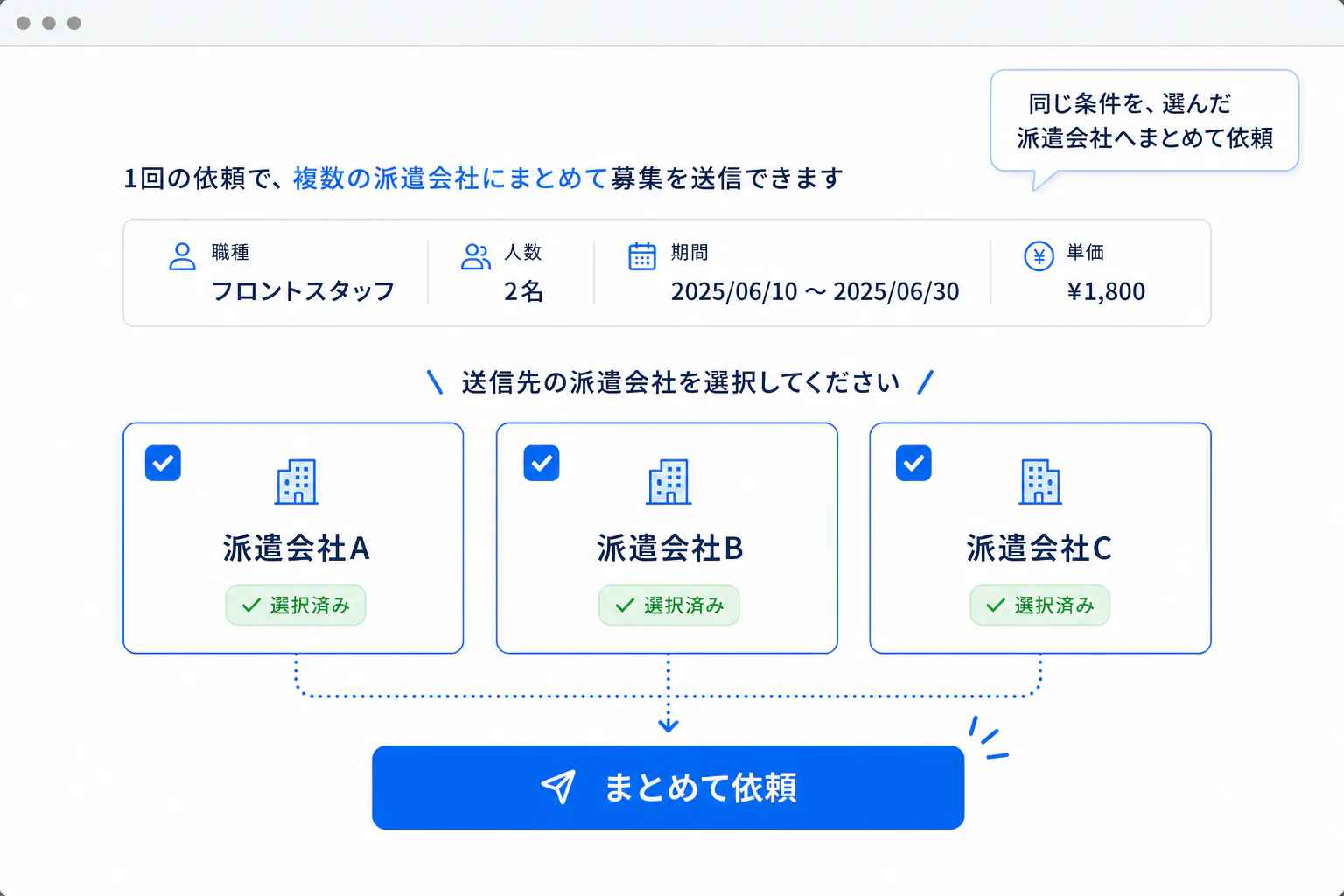Image resolution: width=1344 pixels, height=896 pixels.
Task: Uncheck the 派遣会社C checkbox
Action: coord(913,463)
